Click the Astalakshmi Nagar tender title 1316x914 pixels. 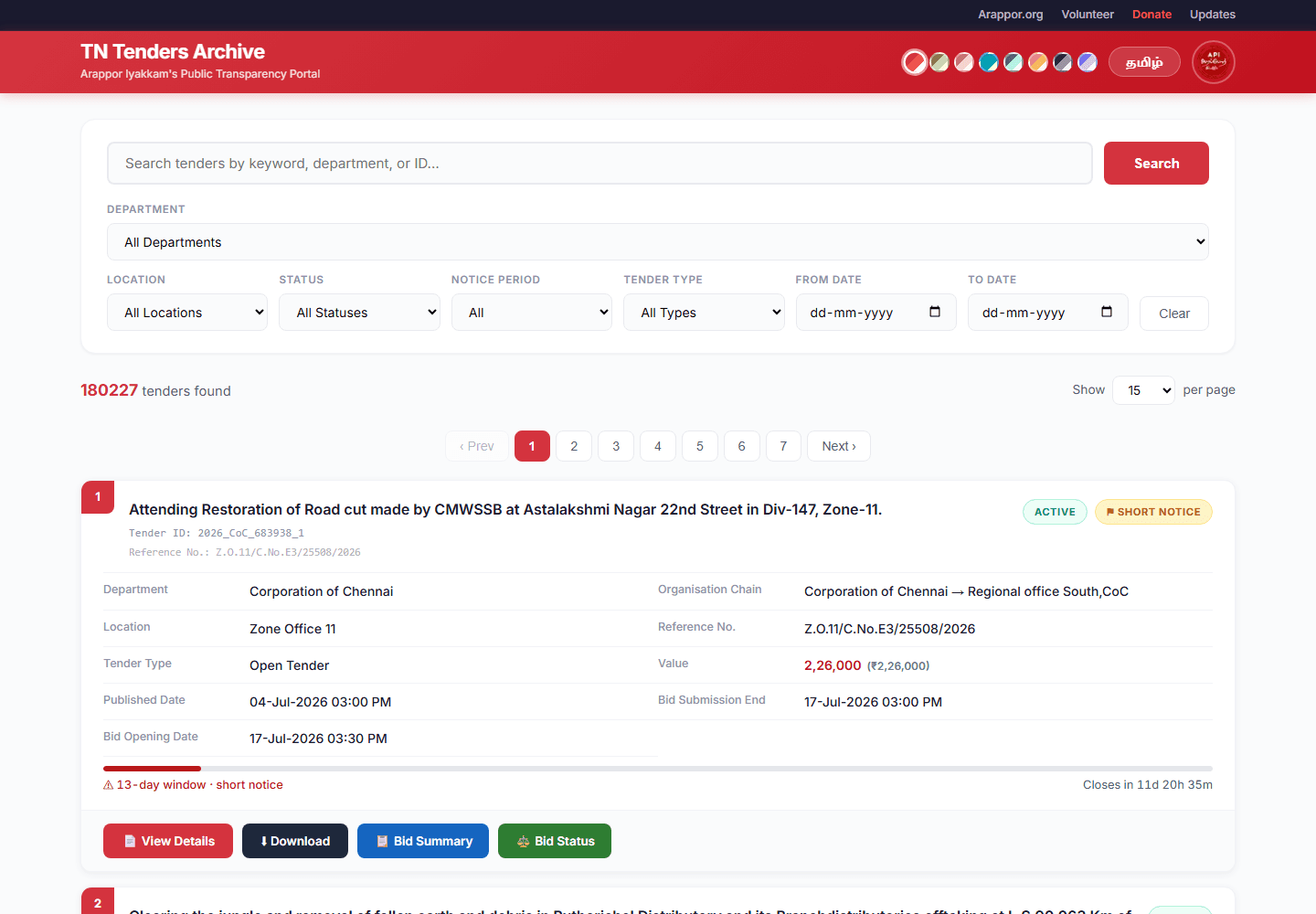point(505,510)
